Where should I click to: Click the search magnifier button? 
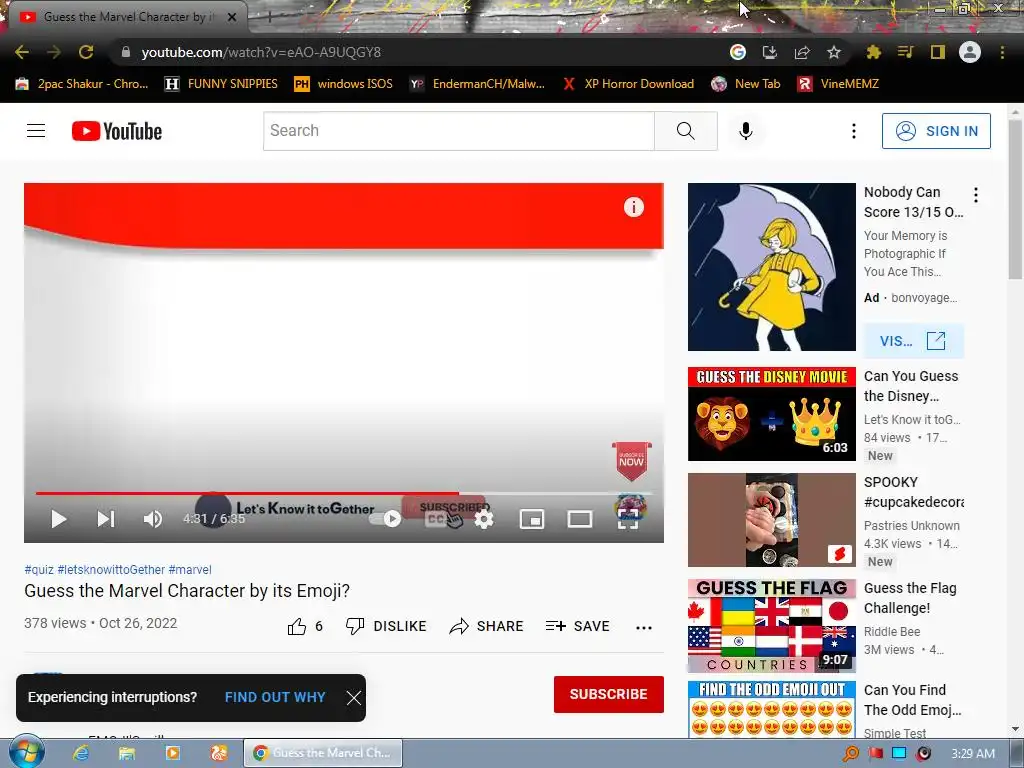pyautogui.click(x=686, y=131)
